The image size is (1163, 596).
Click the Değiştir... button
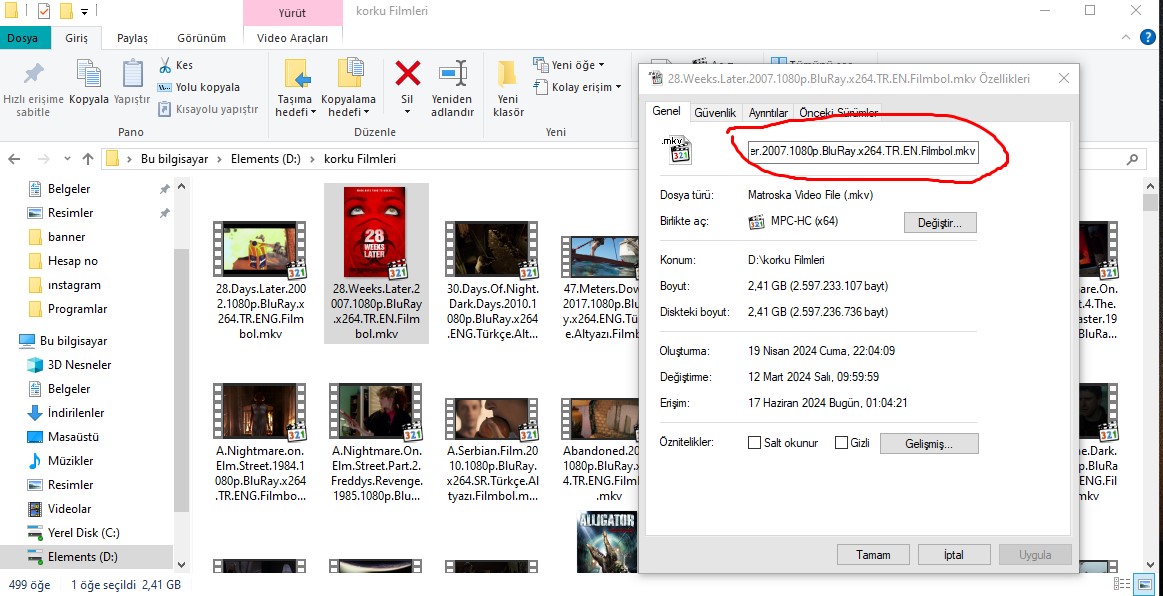click(940, 222)
